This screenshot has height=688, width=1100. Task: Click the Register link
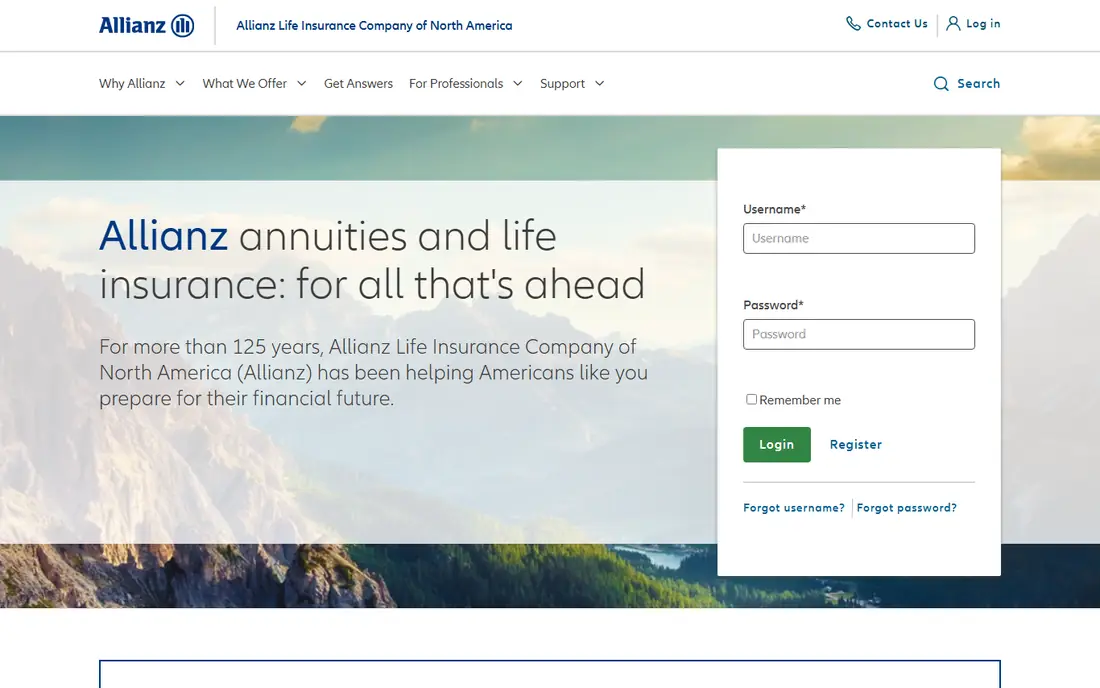[856, 445]
